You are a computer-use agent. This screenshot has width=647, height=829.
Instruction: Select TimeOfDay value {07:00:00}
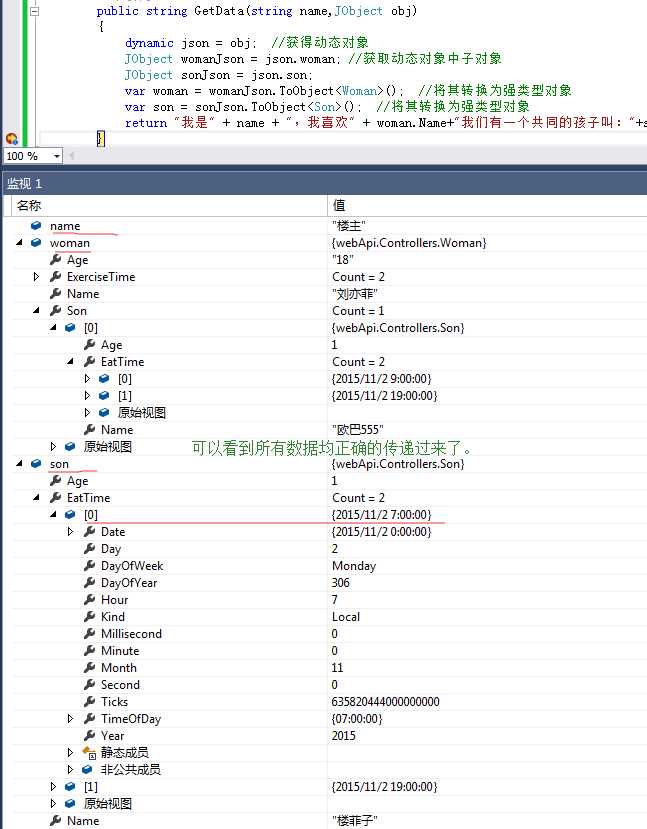coord(357,719)
